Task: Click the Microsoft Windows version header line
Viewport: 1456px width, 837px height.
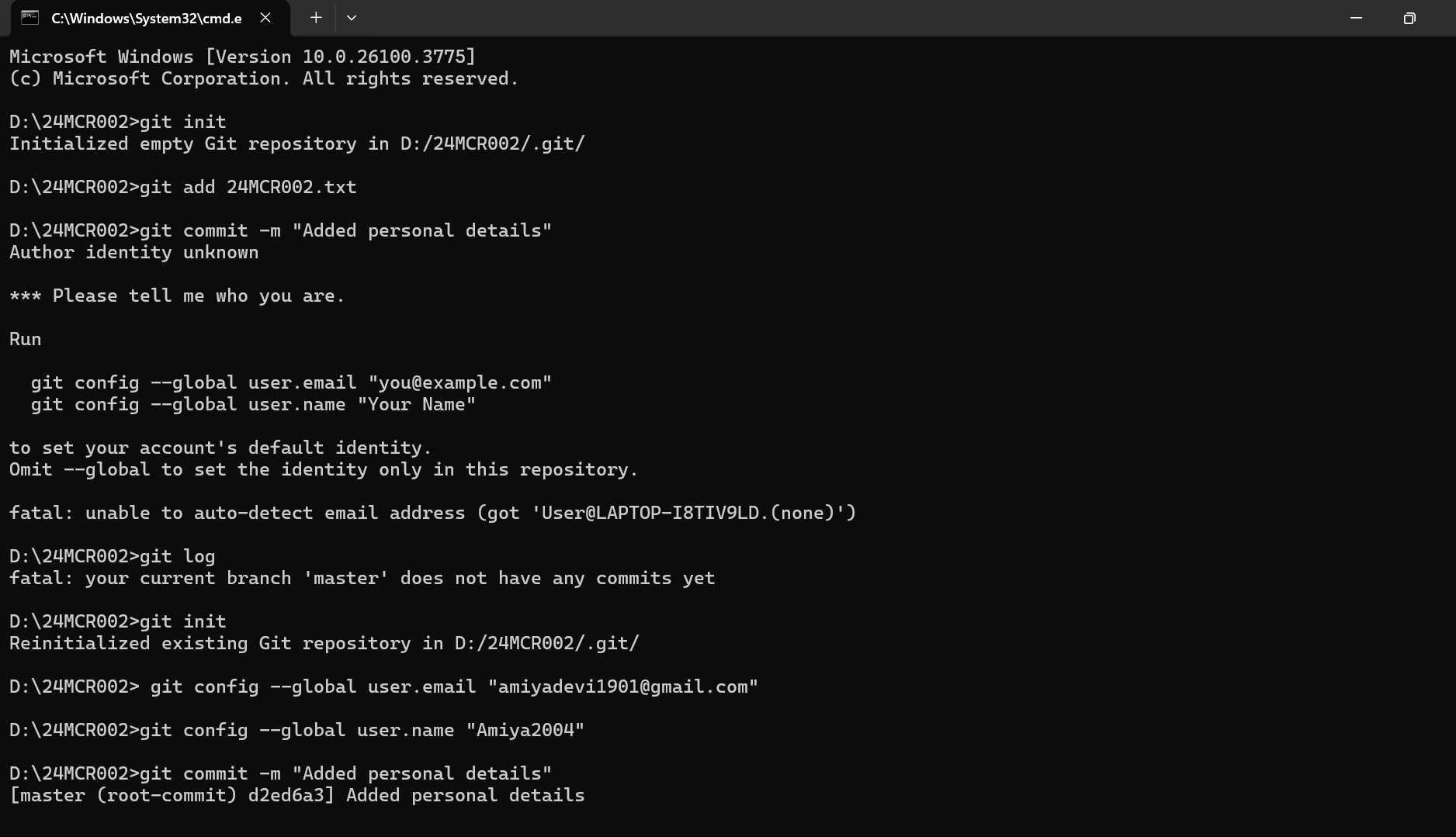Action: coord(242,57)
